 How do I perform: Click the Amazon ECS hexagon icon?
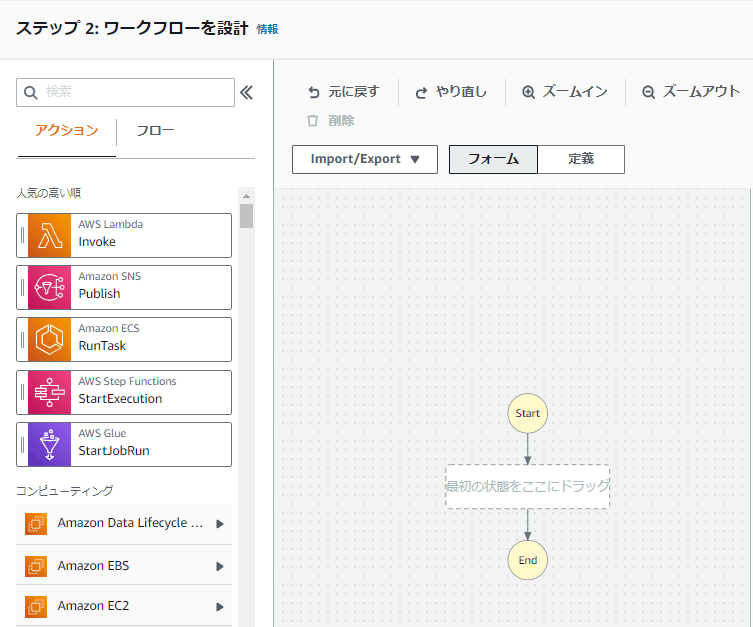49,339
